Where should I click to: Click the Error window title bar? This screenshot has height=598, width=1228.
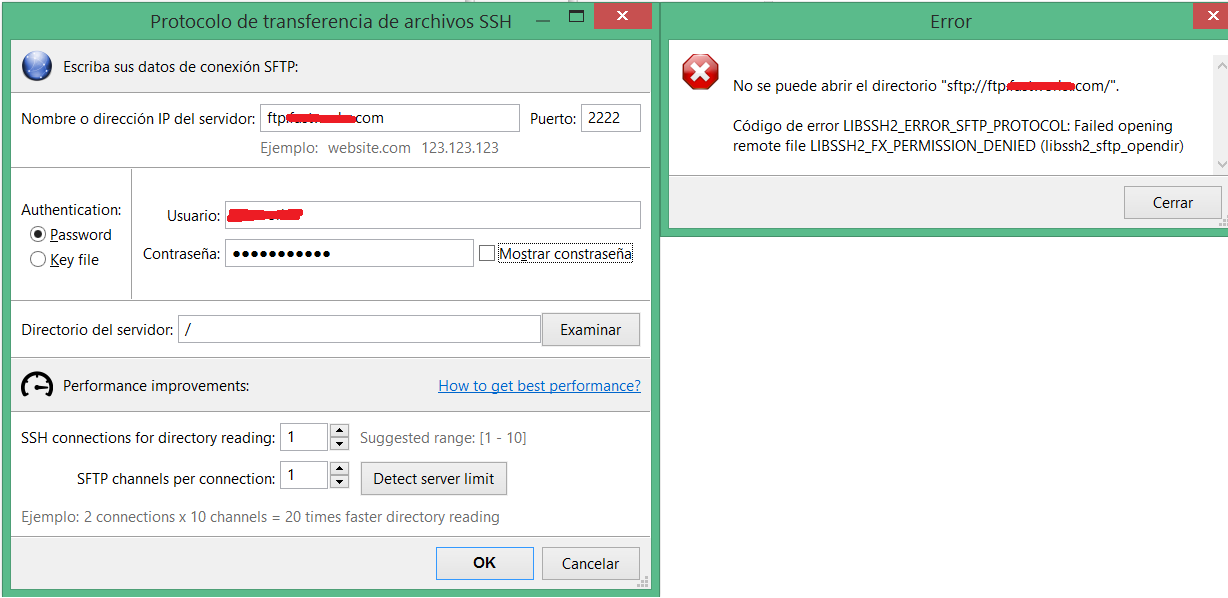[950, 20]
